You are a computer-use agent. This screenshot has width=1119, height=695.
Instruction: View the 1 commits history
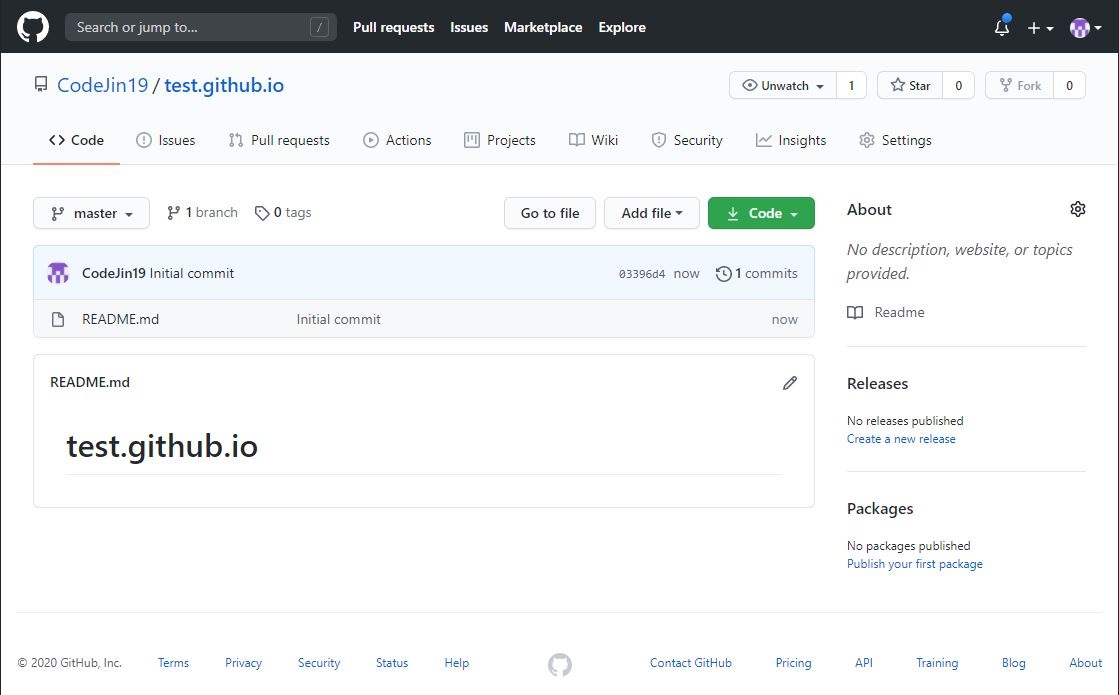click(756, 273)
